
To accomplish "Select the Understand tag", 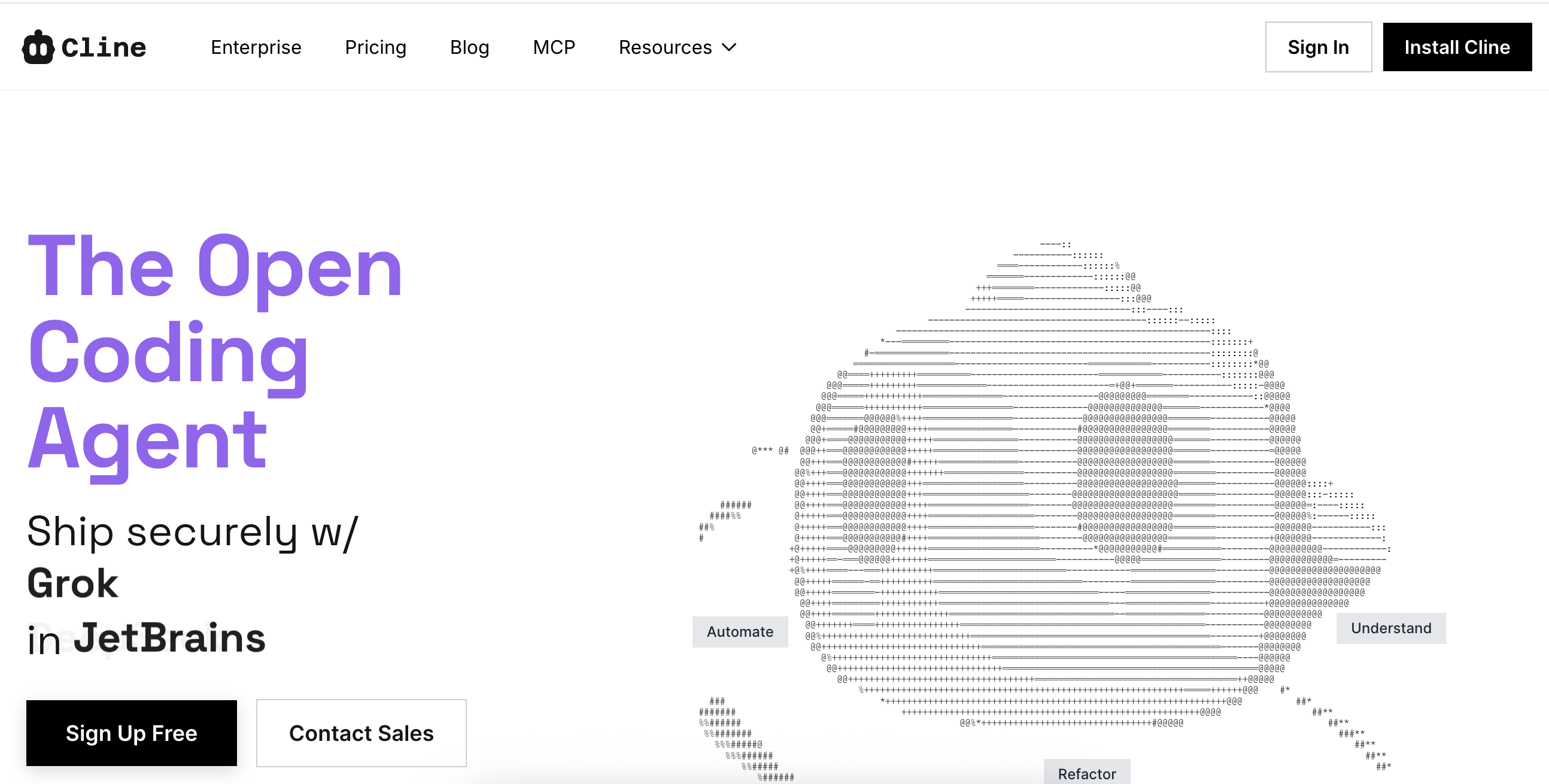I will click(x=1391, y=628).
